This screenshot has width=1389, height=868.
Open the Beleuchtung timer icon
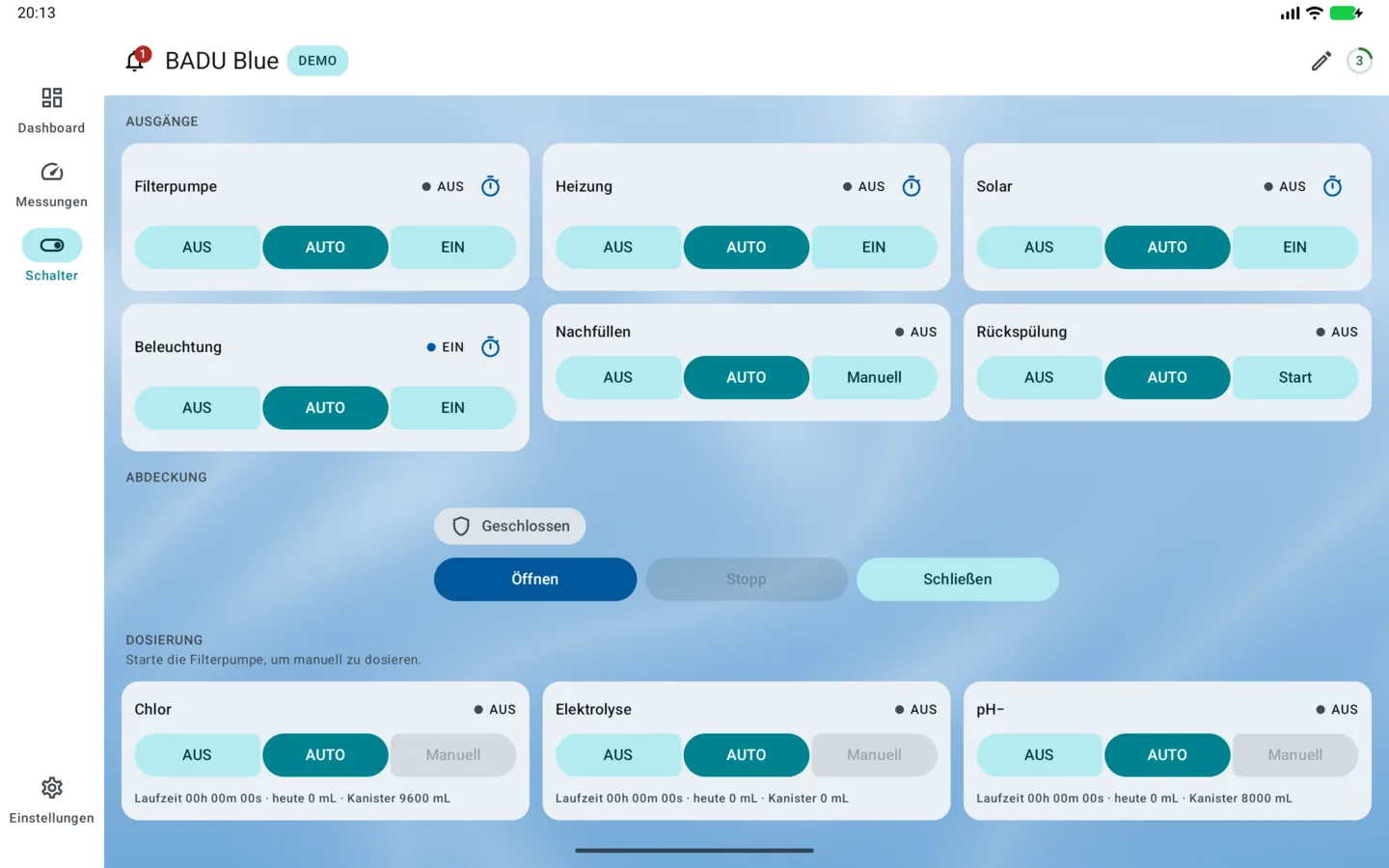point(490,346)
